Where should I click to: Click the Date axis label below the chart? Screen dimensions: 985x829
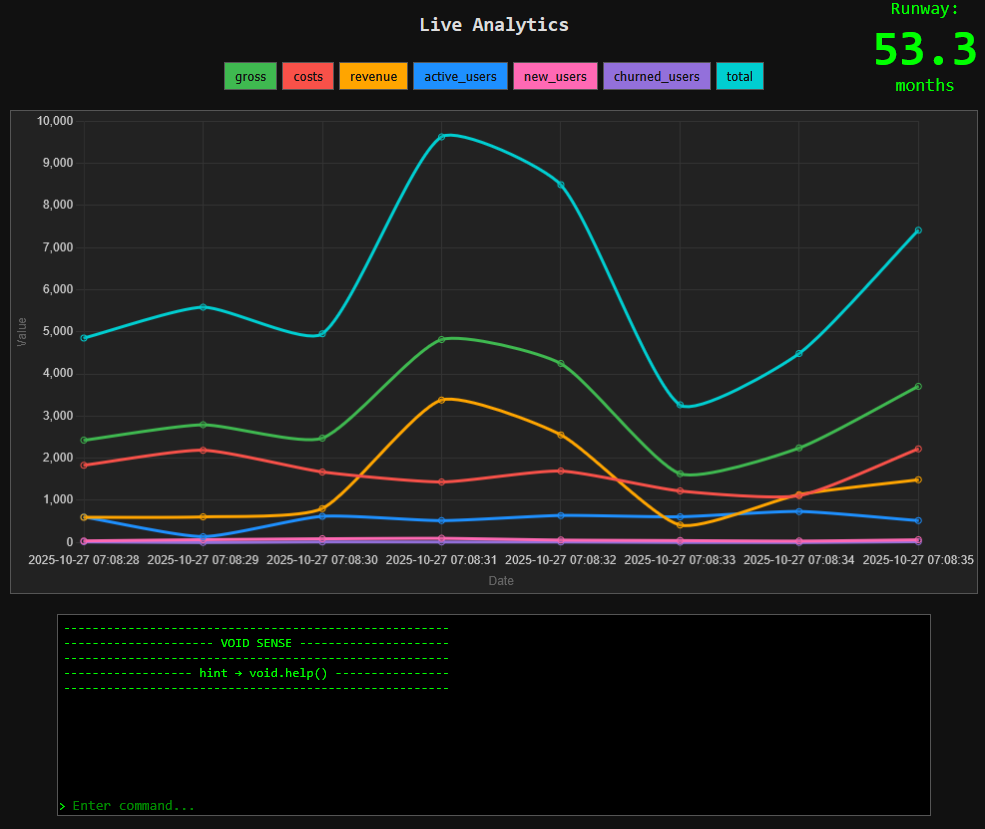tap(501, 580)
